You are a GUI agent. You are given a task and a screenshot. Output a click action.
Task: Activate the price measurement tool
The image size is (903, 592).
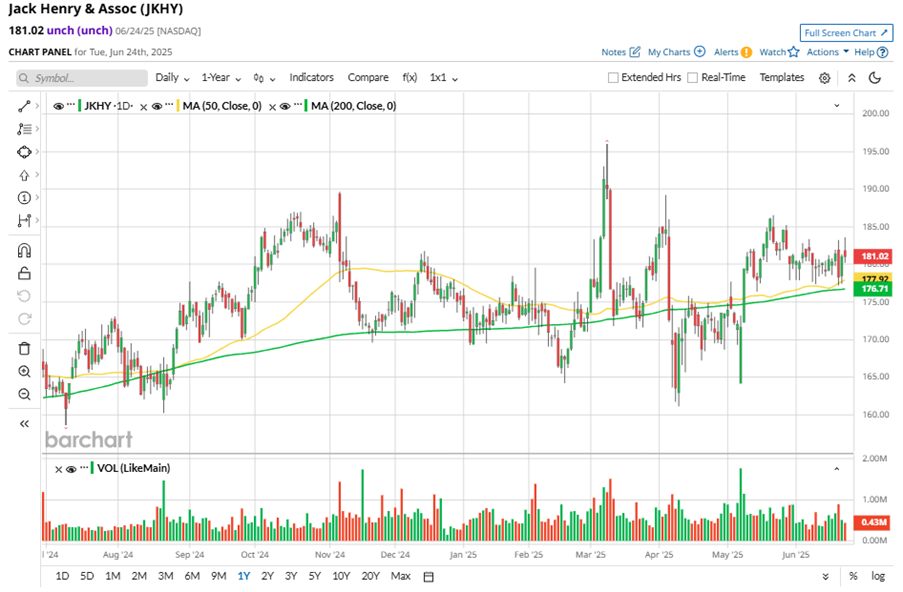click(x=24, y=221)
